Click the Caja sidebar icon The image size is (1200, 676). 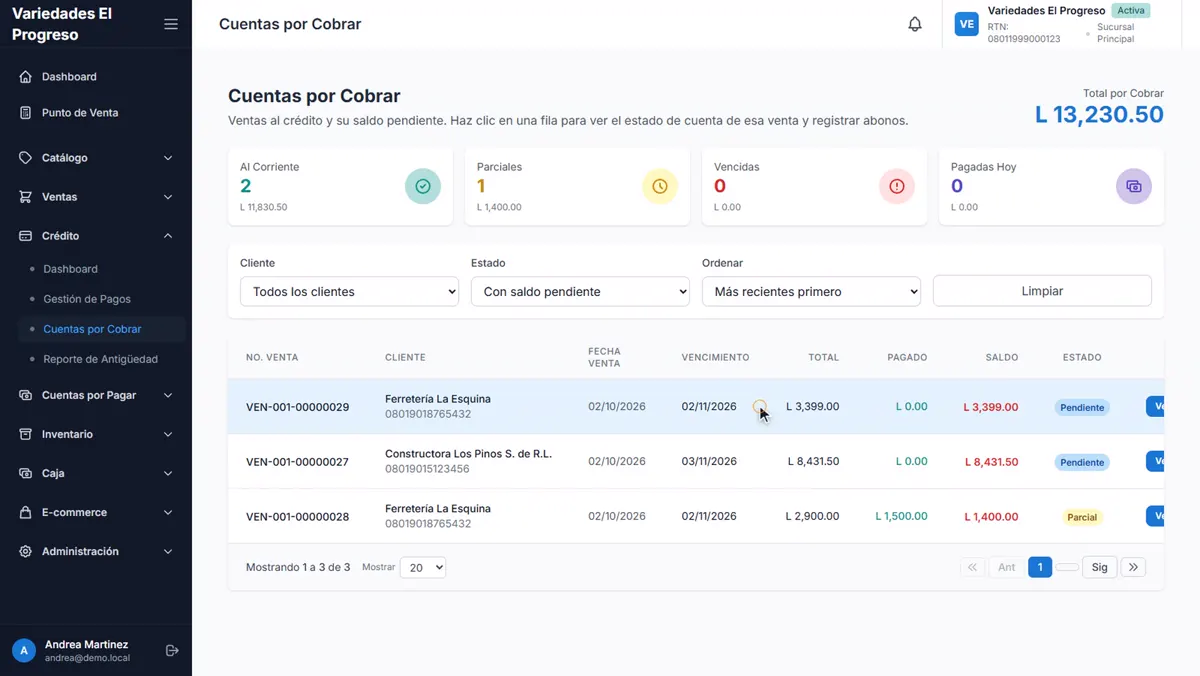click(x=26, y=473)
